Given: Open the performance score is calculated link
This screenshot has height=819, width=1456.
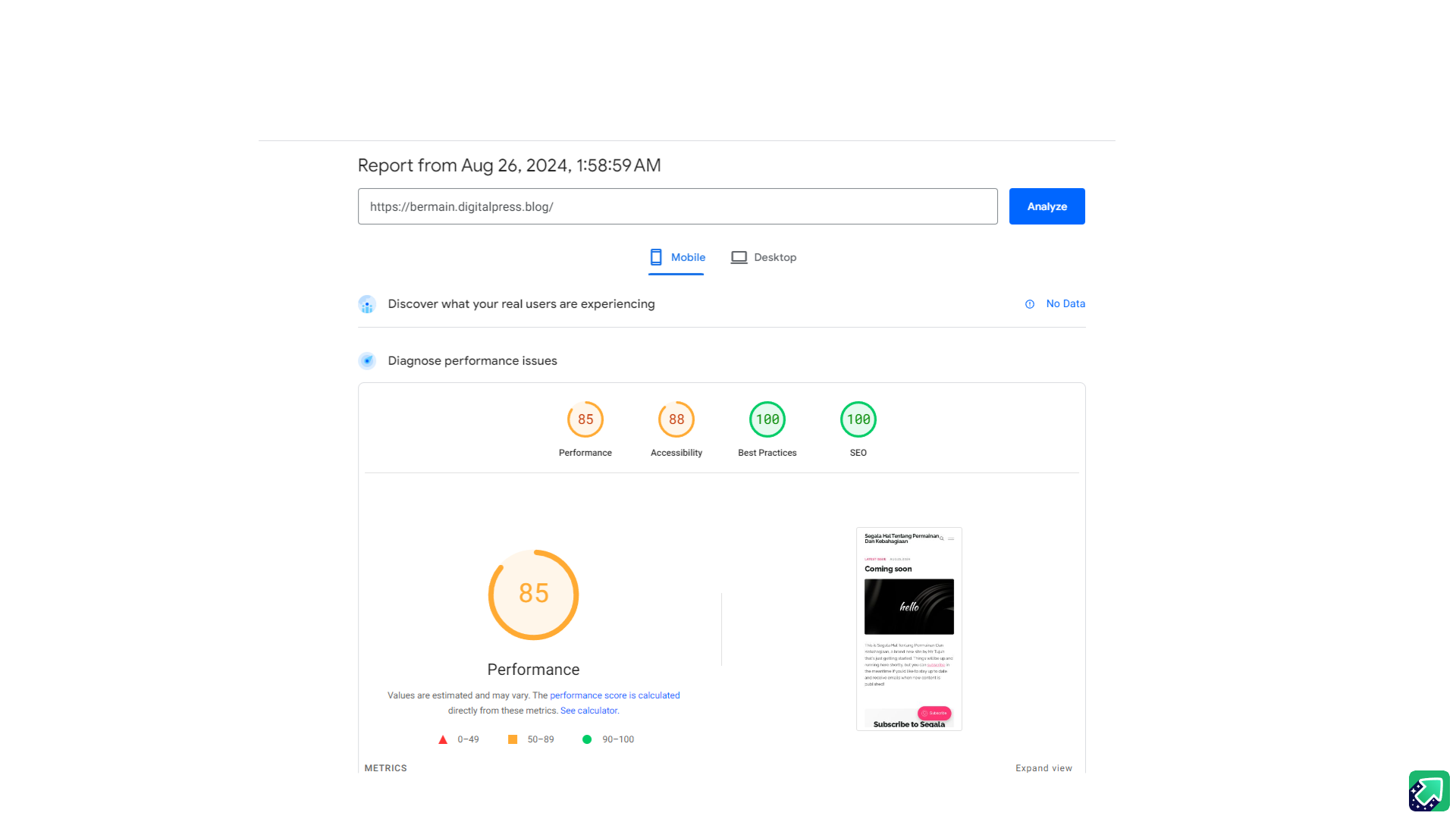Looking at the screenshot, I should point(614,695).
